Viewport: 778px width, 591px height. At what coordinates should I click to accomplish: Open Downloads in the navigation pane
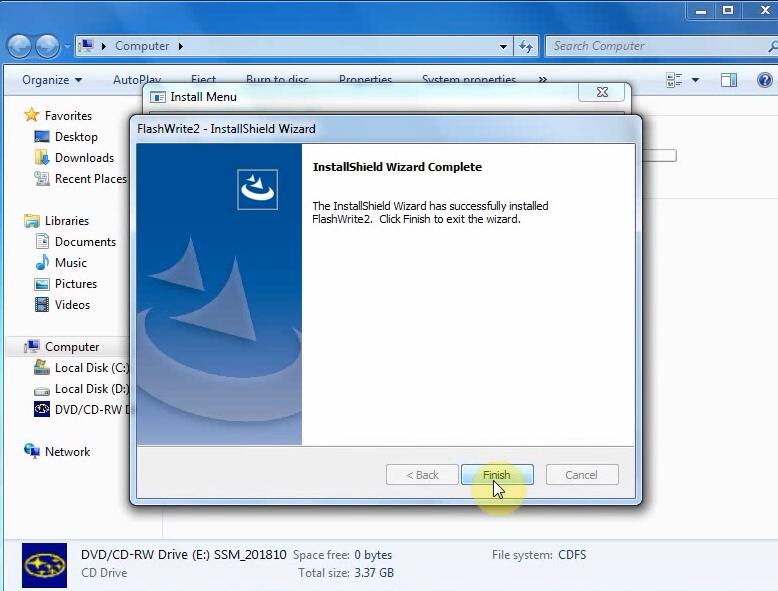[84, 158]
